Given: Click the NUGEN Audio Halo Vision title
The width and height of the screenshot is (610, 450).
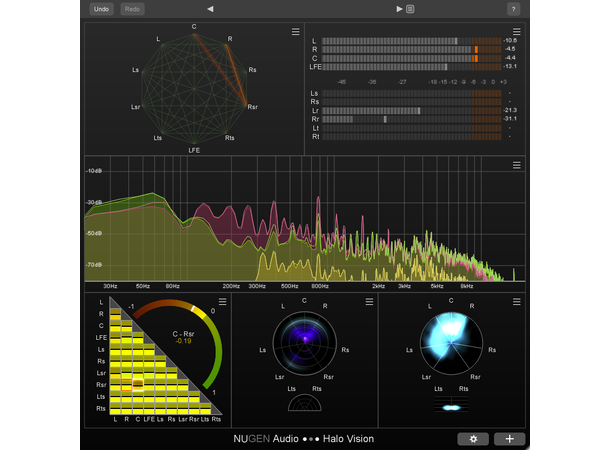Looking at the screenshot, I should [303, 439].
